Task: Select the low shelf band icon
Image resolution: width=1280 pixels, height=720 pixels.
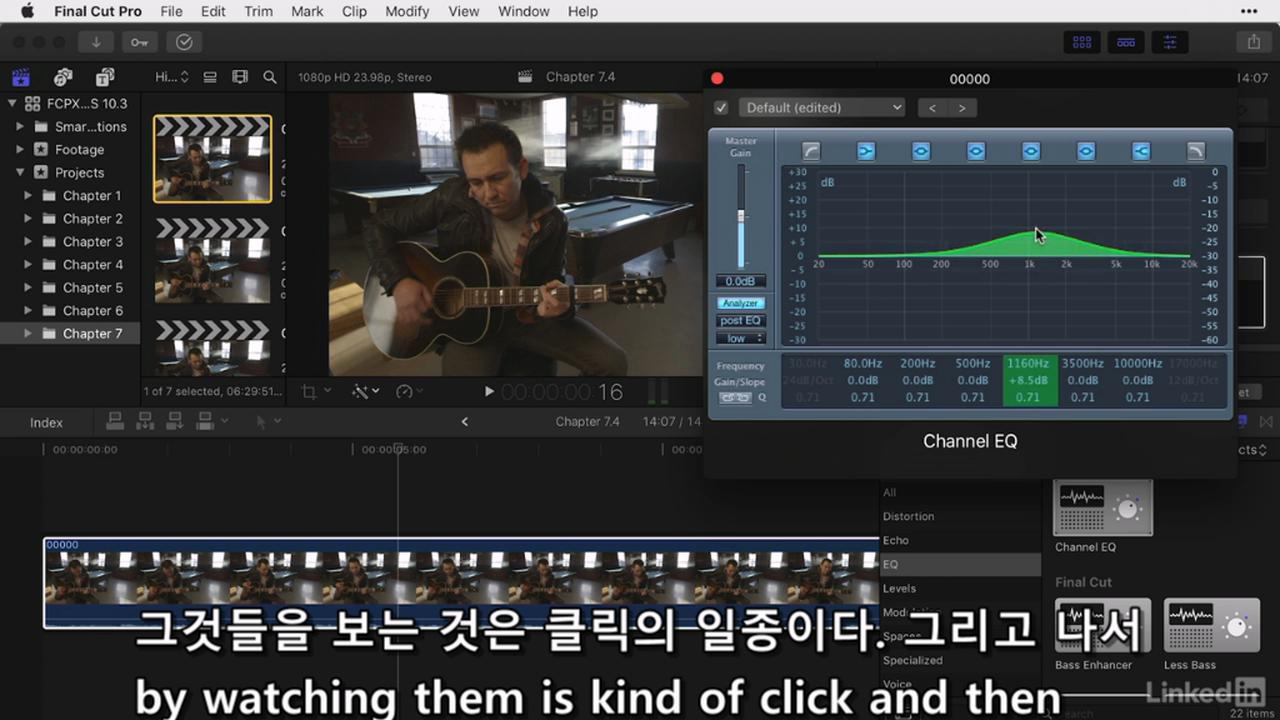Action: pyautogui.click(x=866, y=151)
